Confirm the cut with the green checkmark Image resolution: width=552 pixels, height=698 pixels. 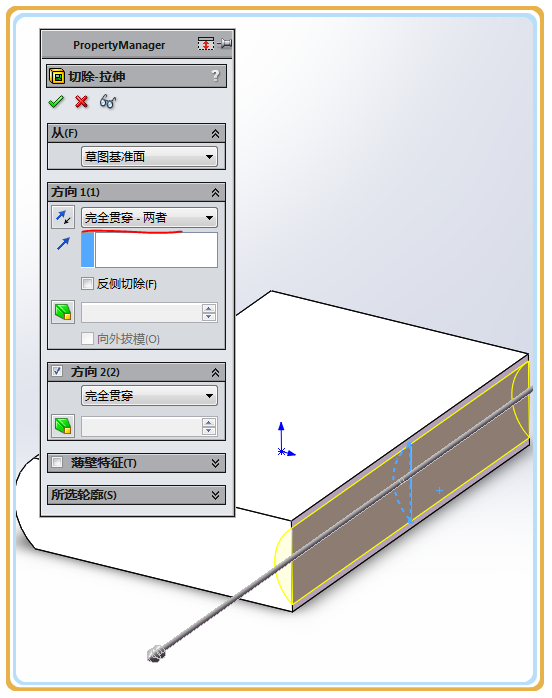(56, 102)
